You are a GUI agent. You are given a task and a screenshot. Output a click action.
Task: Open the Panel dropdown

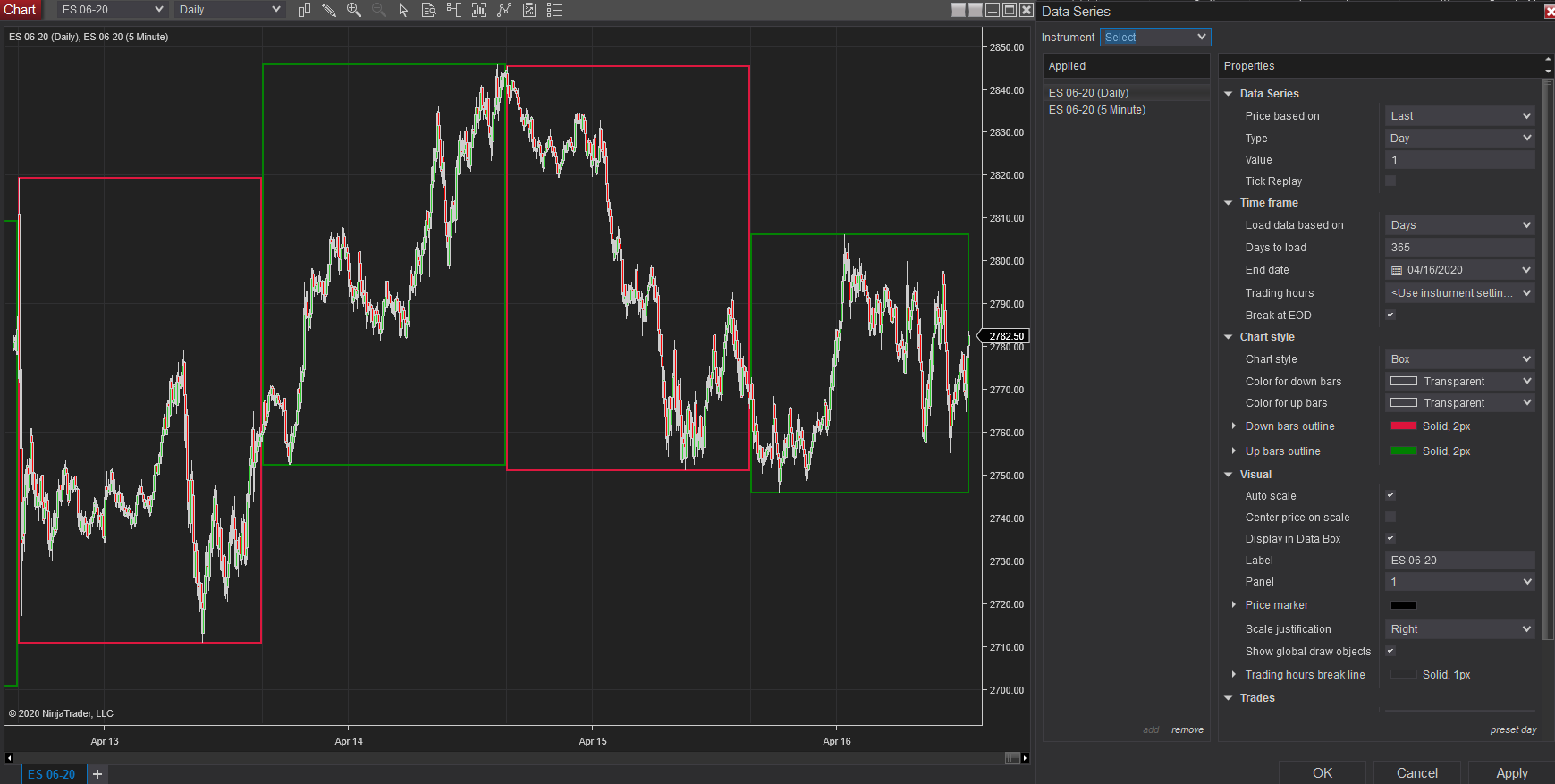pos(1459,581)
